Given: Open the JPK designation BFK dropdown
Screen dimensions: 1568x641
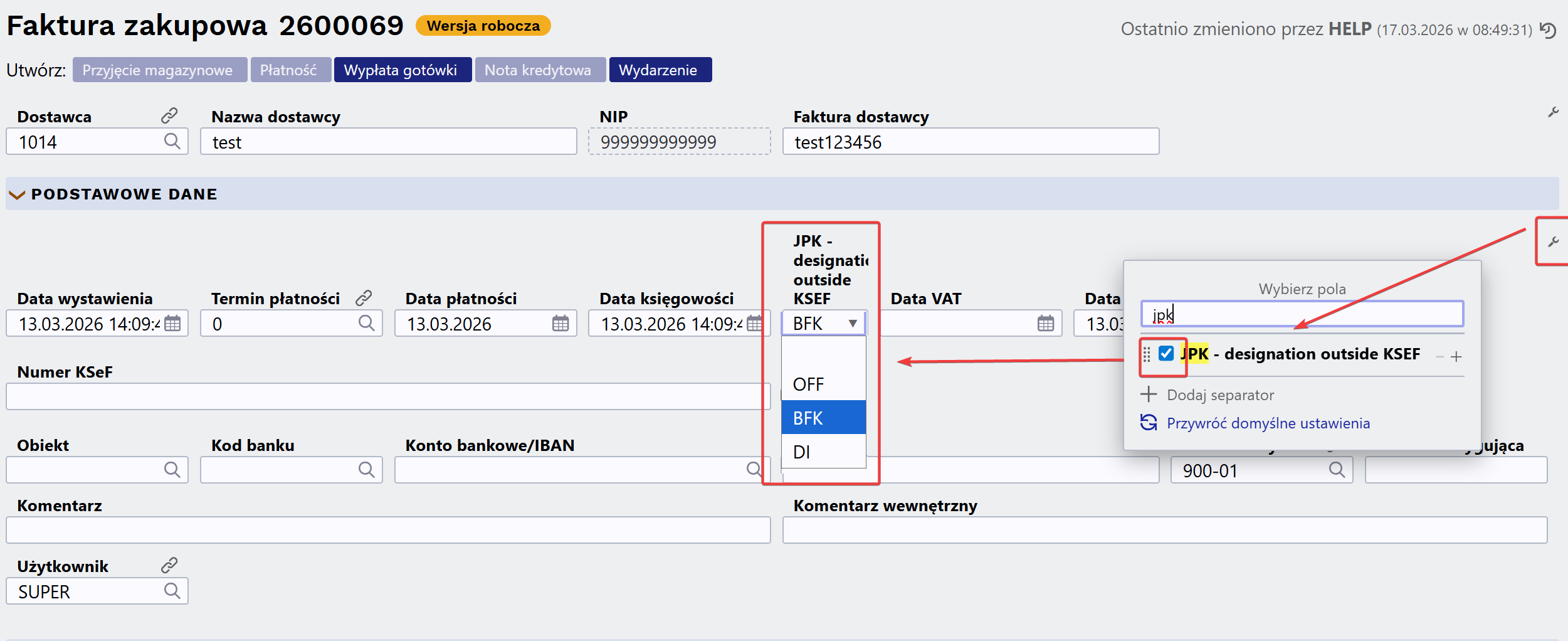Looking at the screenshot, I should point(824,324).
